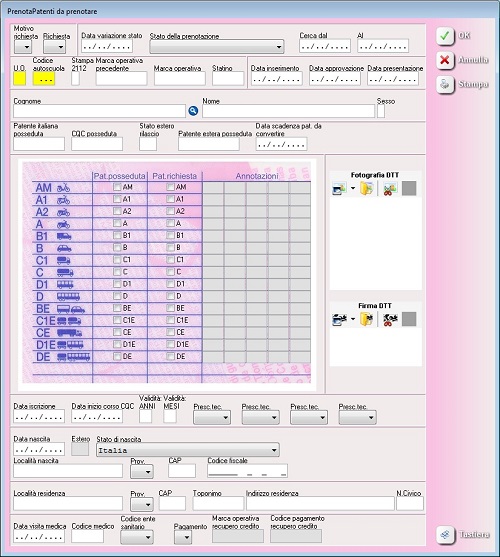
Task: Click the magnifier search icon beside Cognome
Action: [x=193, y=111]
